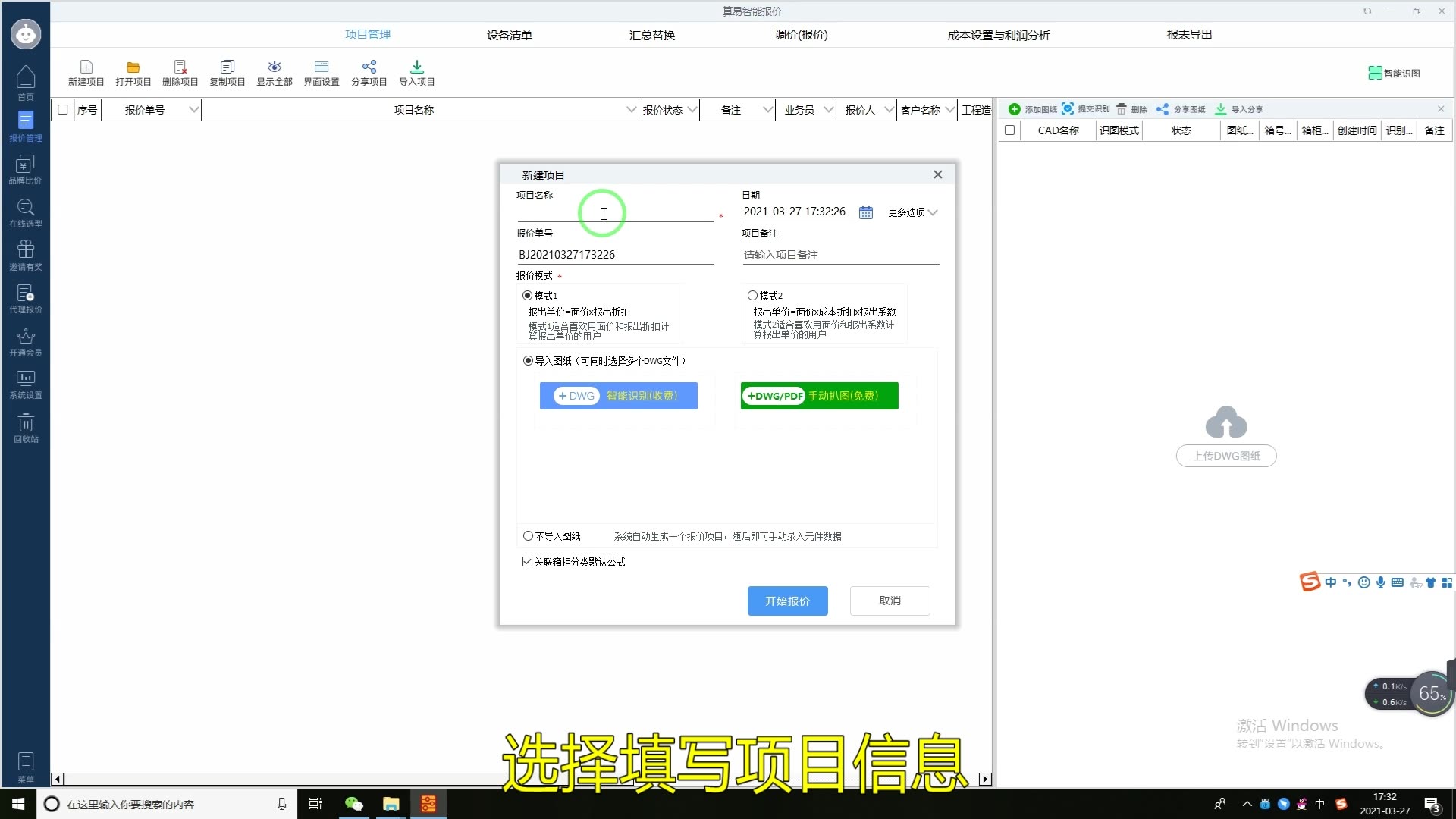
Task: Switch to 汇总替换 tab
Action: pos(652,35)
